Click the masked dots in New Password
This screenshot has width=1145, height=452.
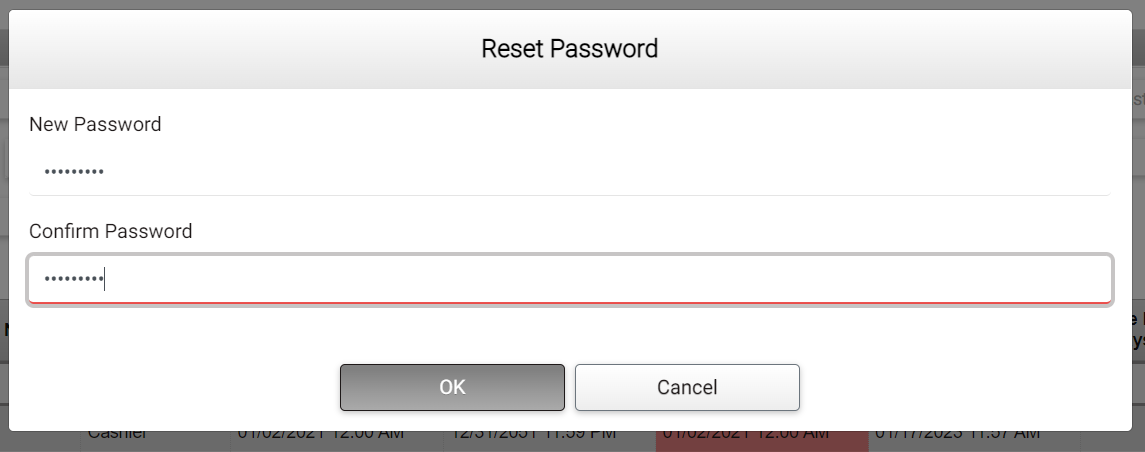pyautogui.click(x=74, y=173)
